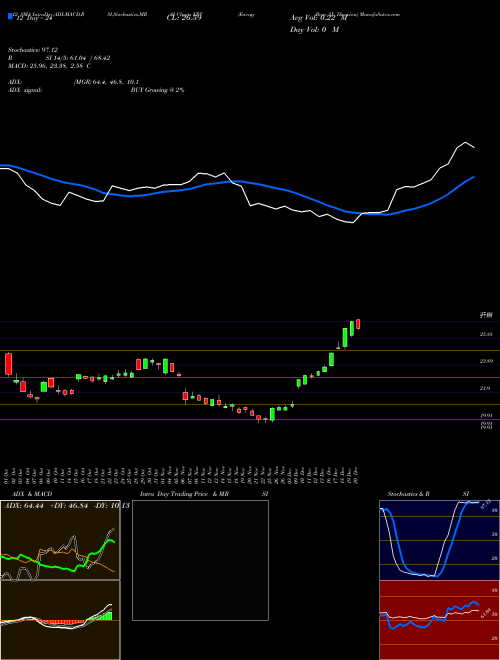Open the blue Stochastics chart panel
This screenshot has height=660, width=500.
tap(439, 540)
